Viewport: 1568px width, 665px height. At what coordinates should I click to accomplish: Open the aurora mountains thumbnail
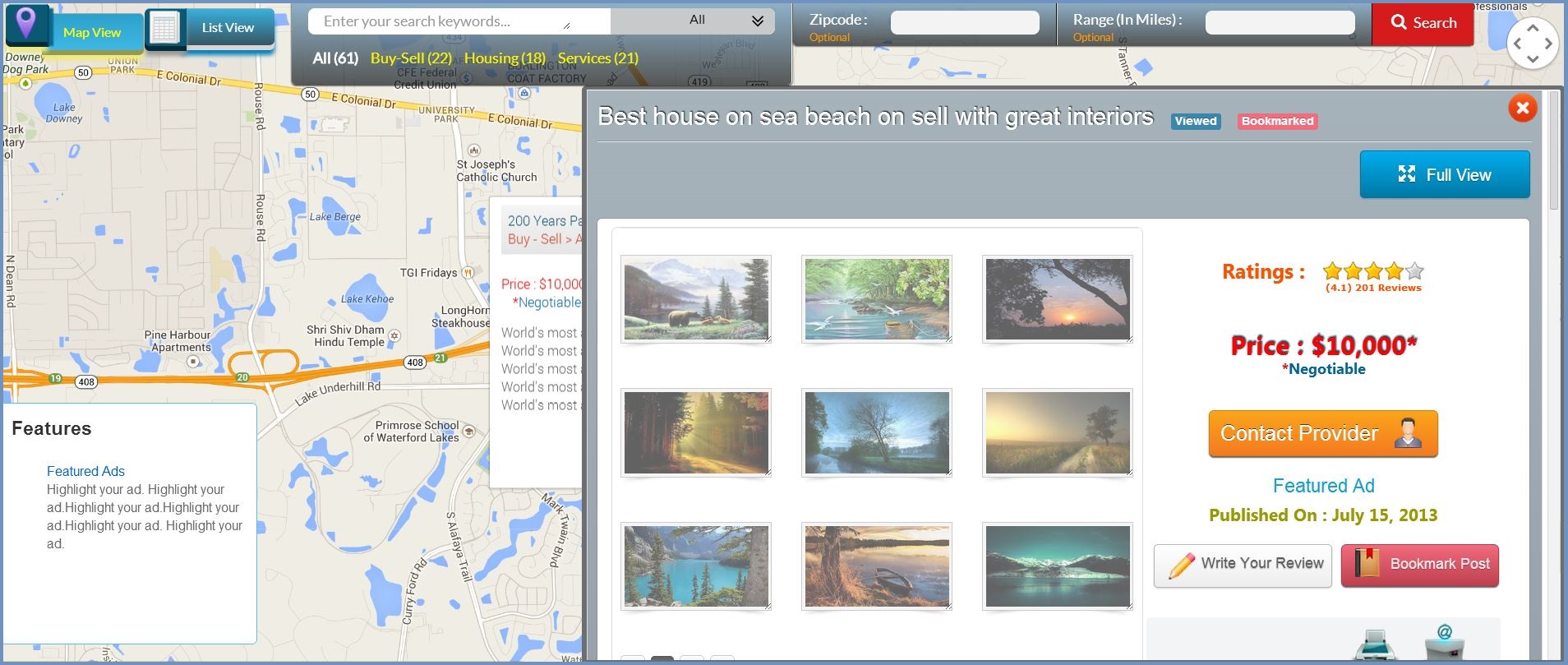[x=1058, y=566]
